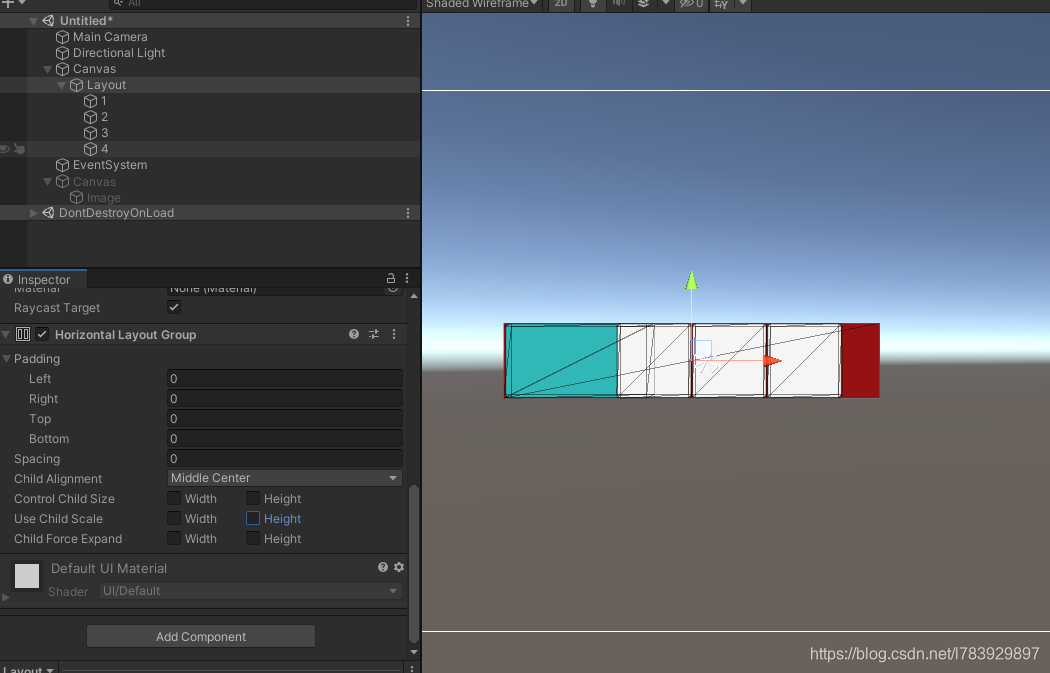Collapse the Untitled* scene tree arrow
The height and width of the screenshot is (673, 1050).
tap(33, 21)
